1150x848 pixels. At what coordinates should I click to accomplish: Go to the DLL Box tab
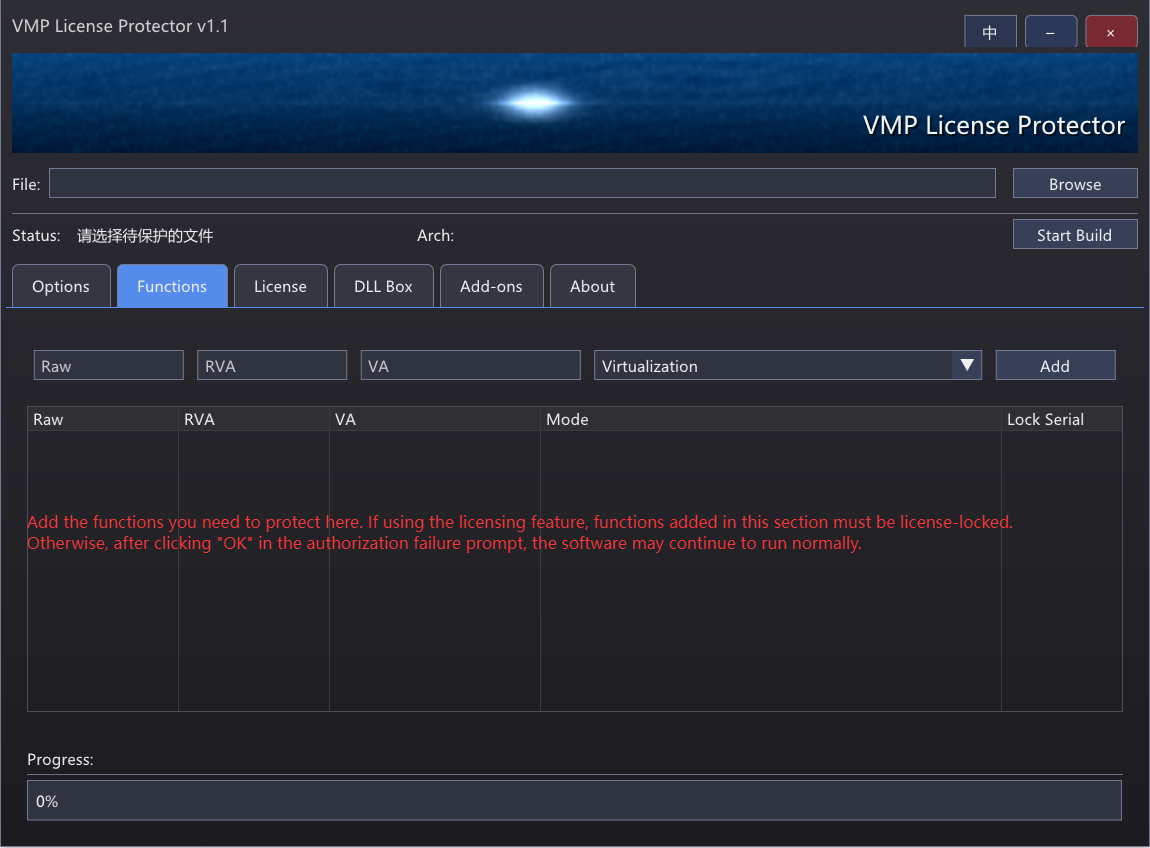coord(383,286)
